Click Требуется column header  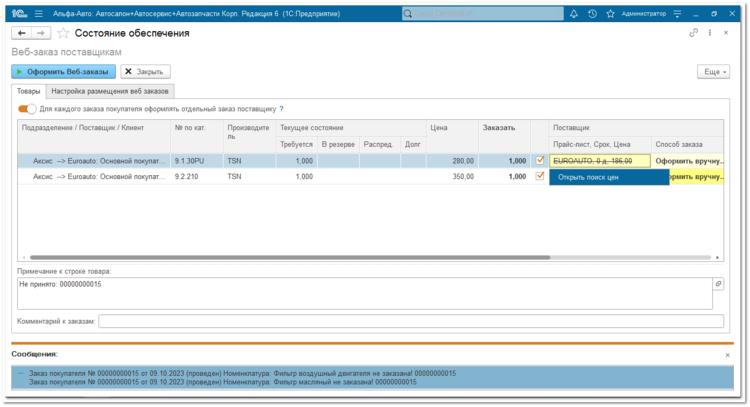pos(297,144)
